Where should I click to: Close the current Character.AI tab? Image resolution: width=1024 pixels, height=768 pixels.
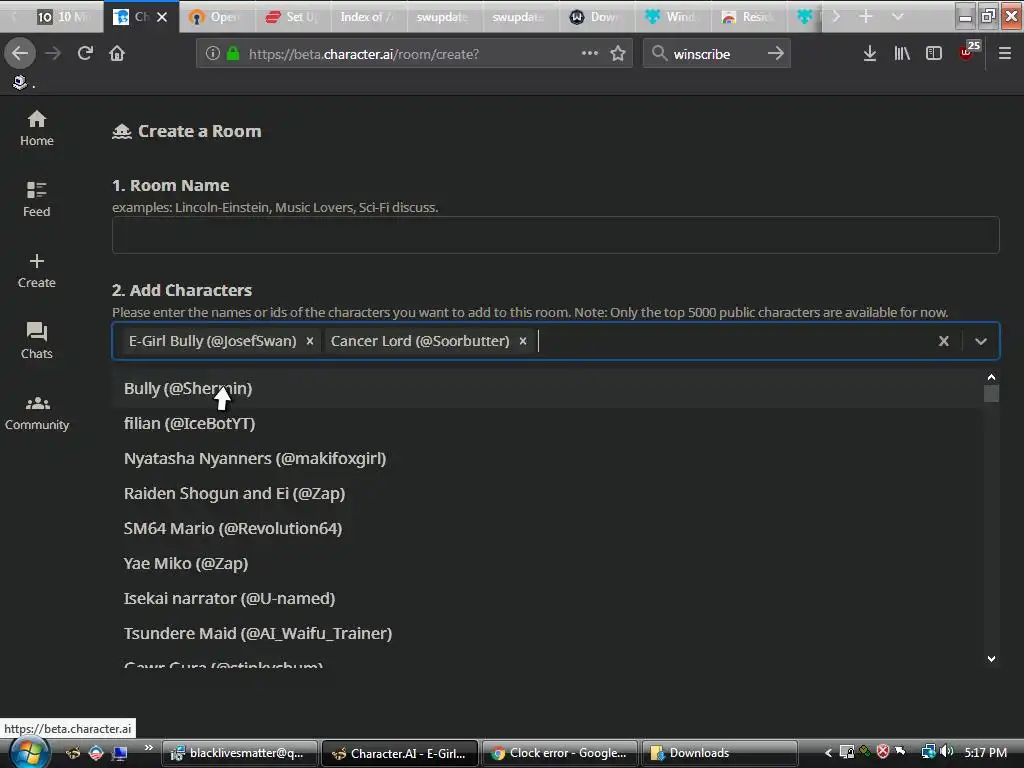point(162,17)
